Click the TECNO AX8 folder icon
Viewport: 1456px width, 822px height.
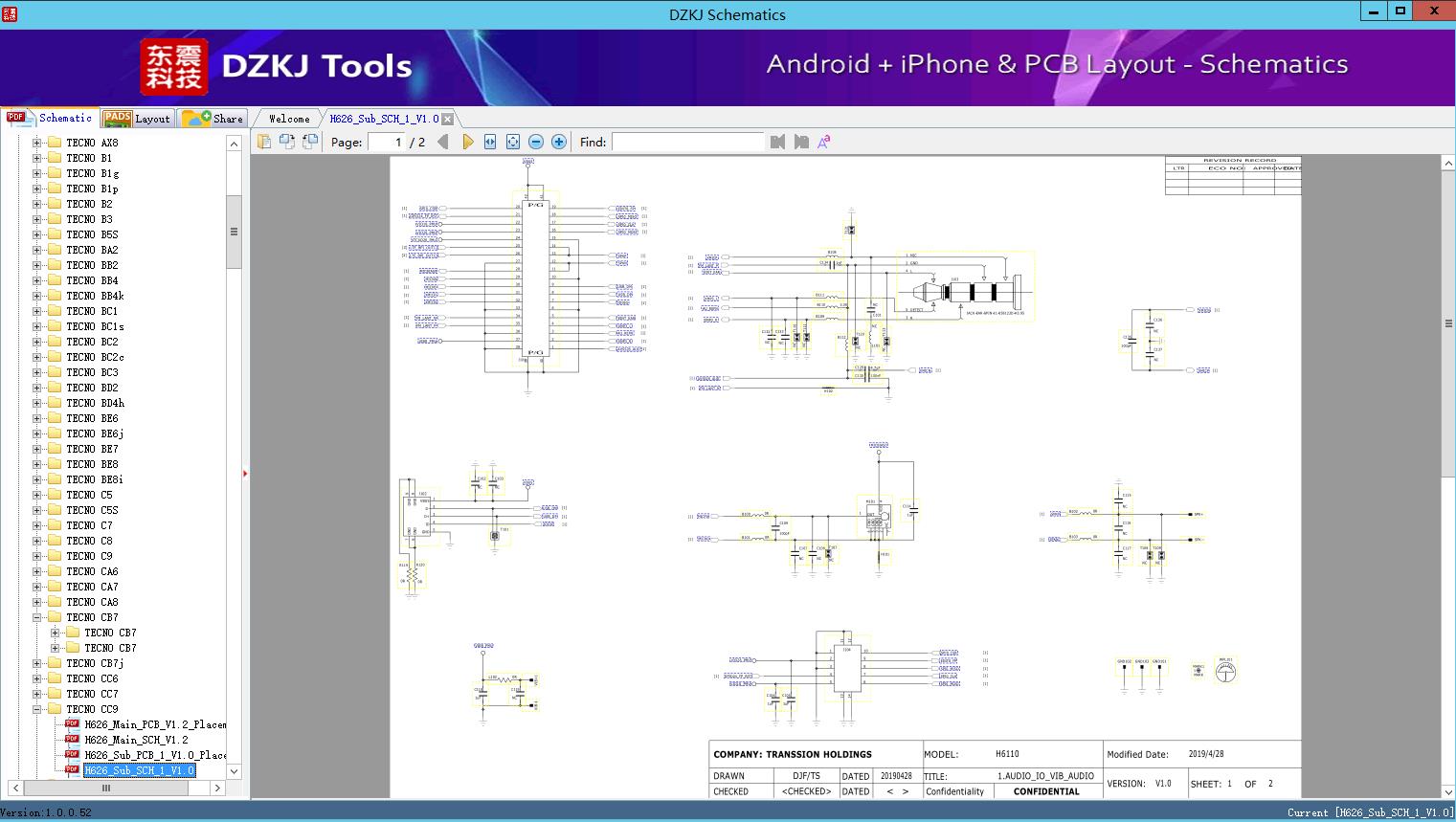pyautogui.click(x=54, y=143)
